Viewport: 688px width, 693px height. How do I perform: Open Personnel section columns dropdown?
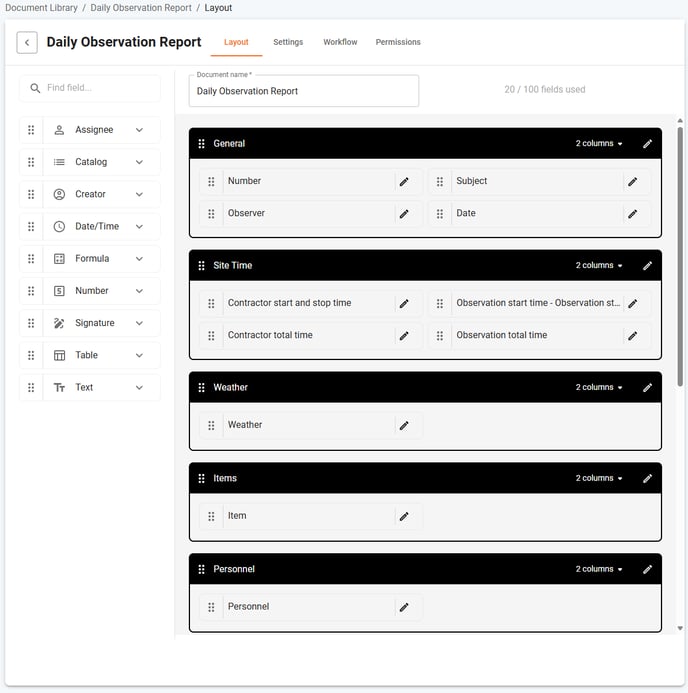(599, 569)
